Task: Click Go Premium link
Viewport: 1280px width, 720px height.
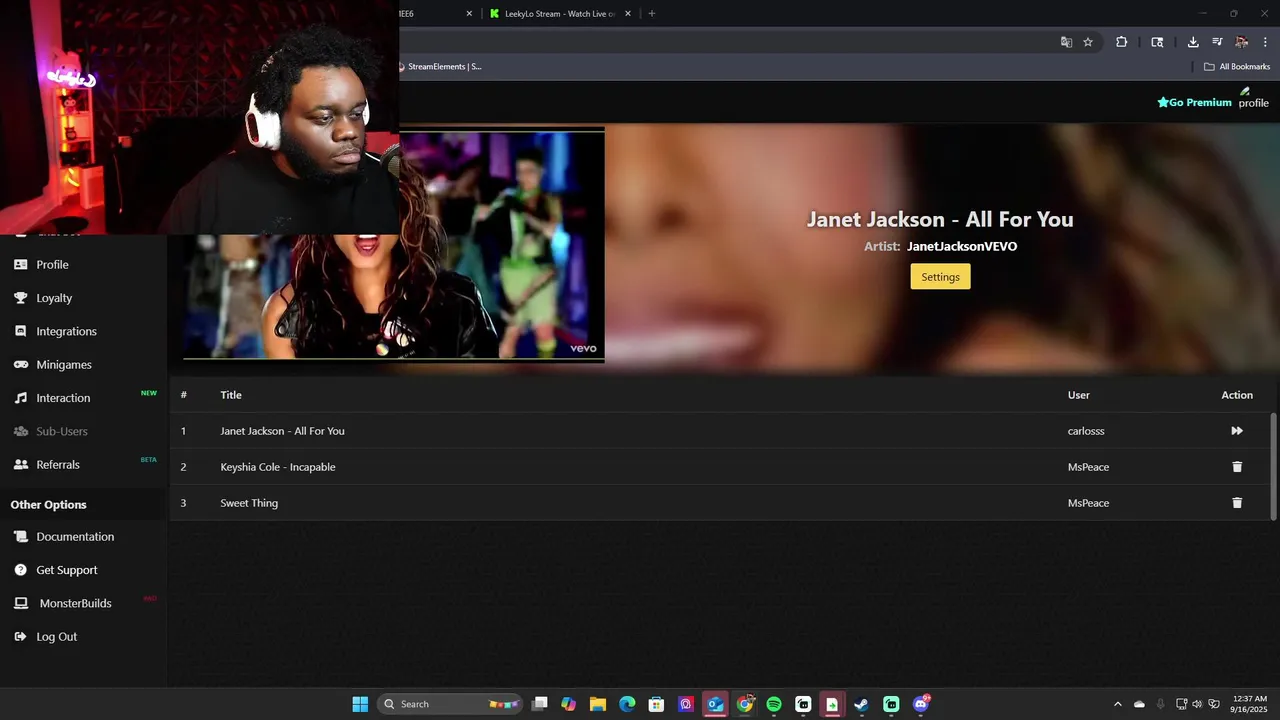Action: (1194, 102)
